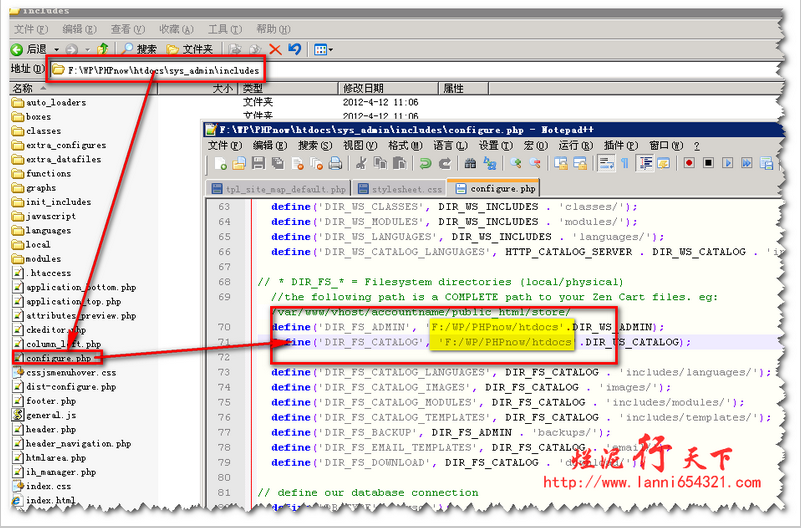Click the Explorer address bar path field

pos(400,70)
